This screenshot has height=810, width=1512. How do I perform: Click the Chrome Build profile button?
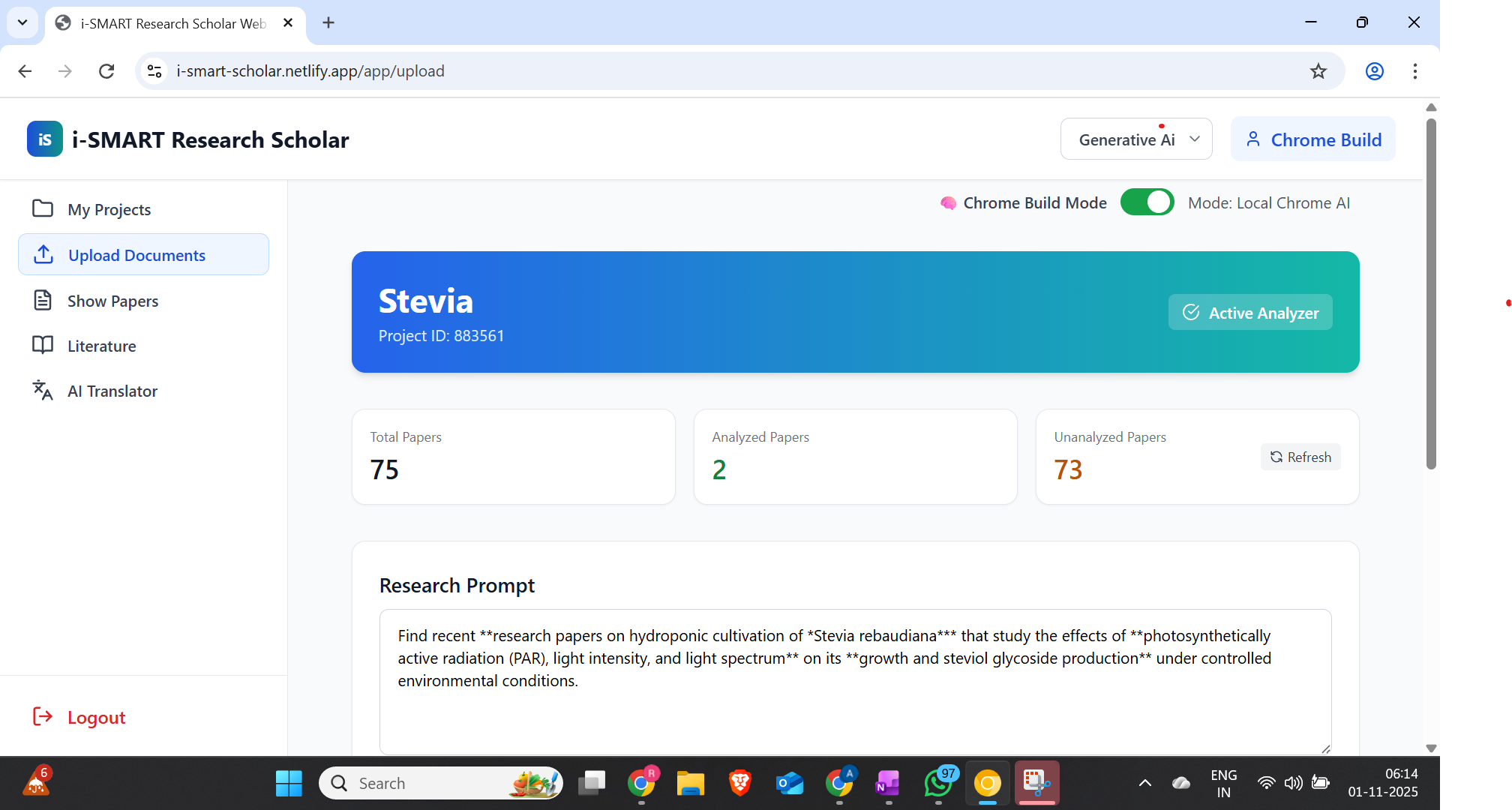pyautogui.click(x=1312, y=139)
